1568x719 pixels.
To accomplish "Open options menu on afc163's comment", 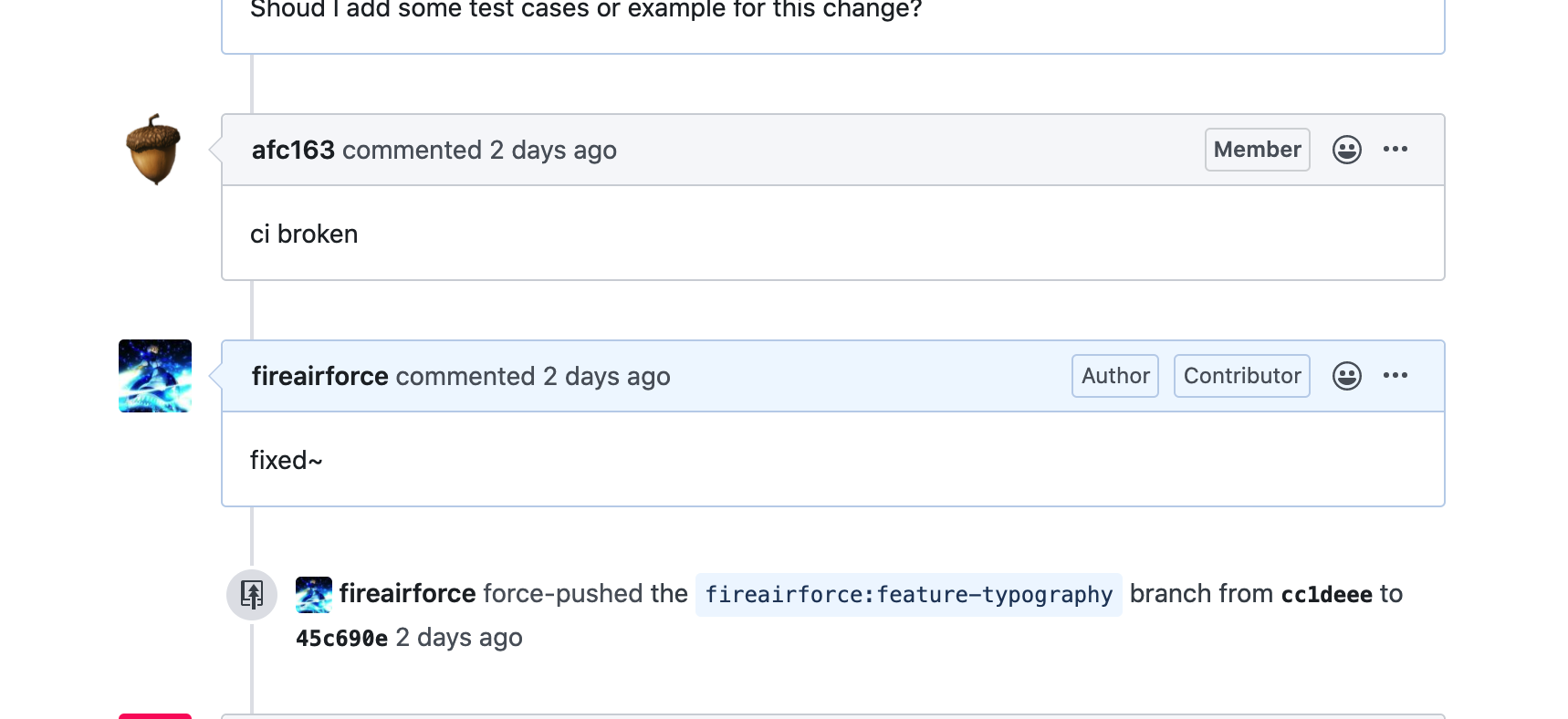I will point(1395,150).
